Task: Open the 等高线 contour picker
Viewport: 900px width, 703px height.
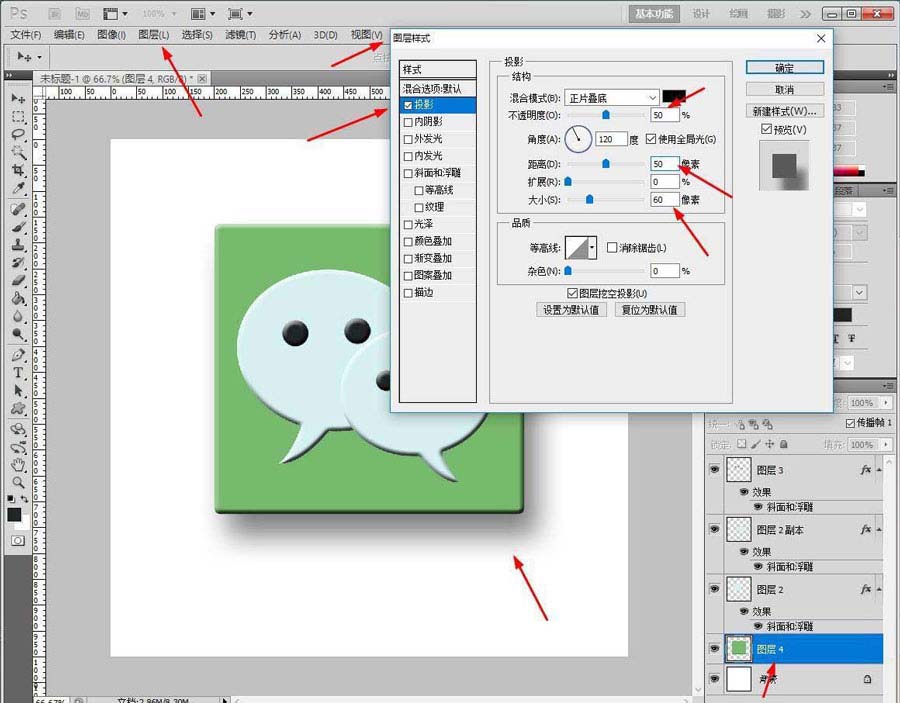Action: pyautogui.click(x=593, y=245)
